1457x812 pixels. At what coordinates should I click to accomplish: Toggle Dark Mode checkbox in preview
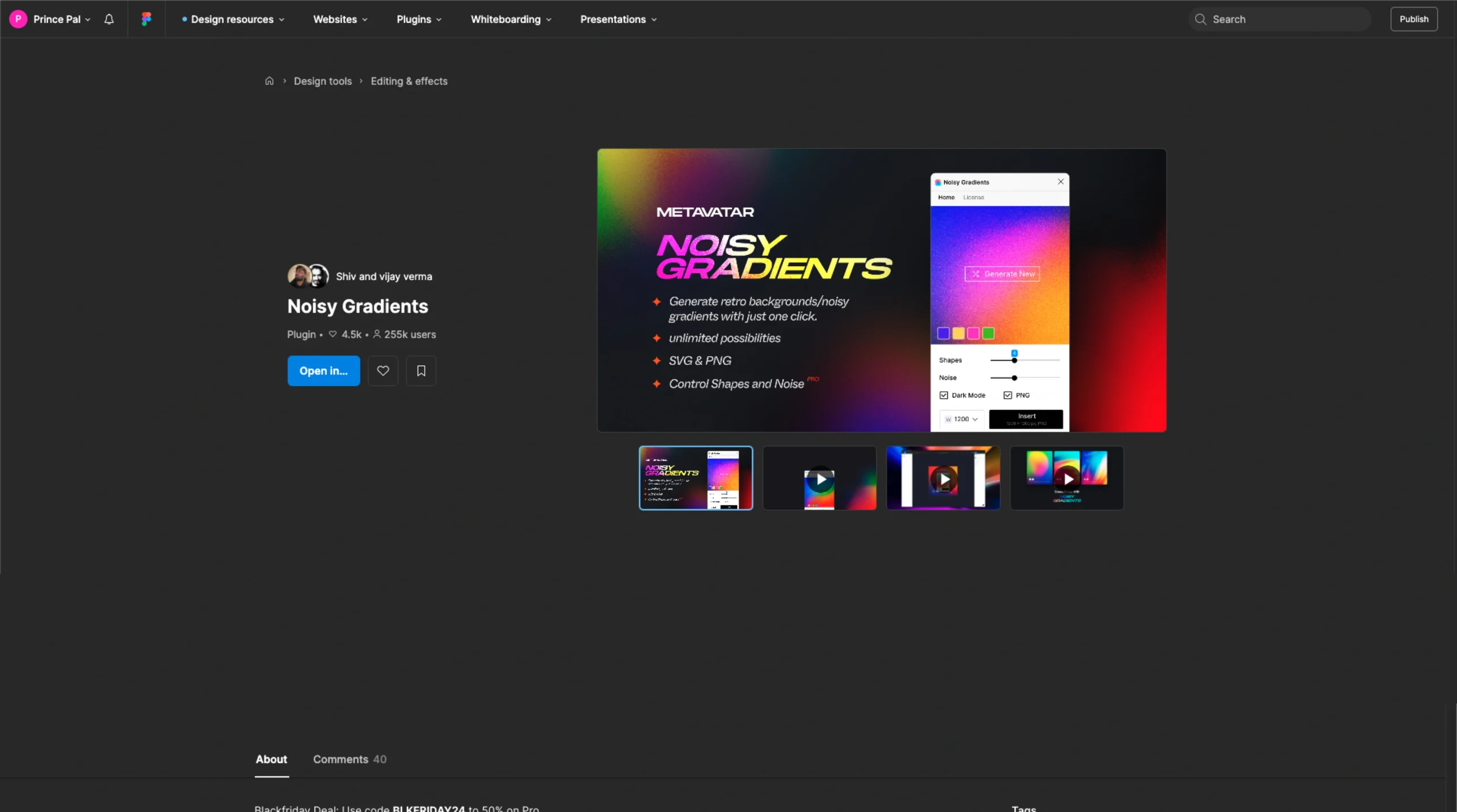[x=944, y=395]
